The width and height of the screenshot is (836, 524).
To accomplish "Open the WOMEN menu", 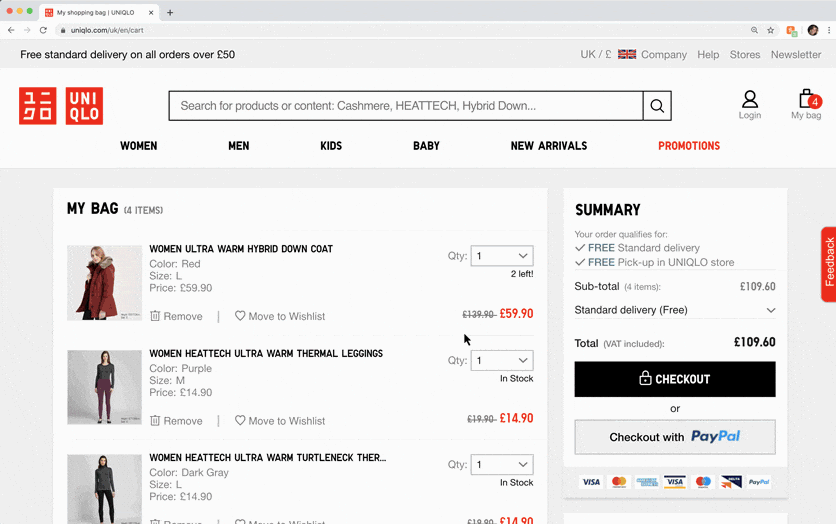I will [139, 146].
